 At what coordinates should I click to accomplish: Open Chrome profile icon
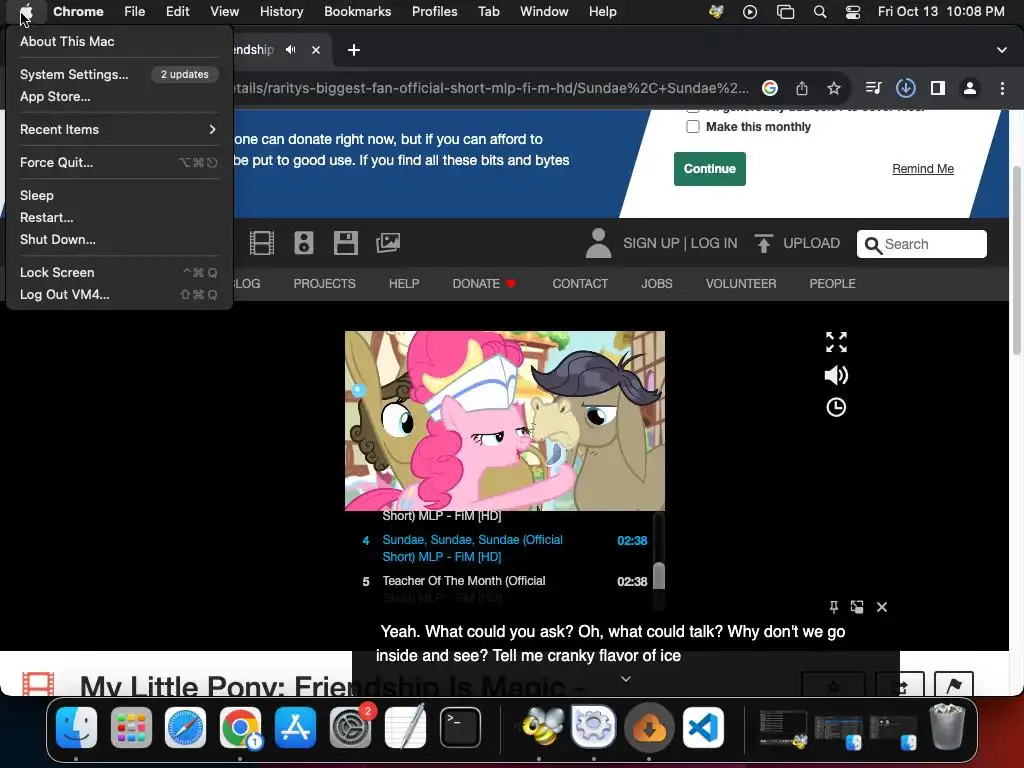tap(970, 88)
